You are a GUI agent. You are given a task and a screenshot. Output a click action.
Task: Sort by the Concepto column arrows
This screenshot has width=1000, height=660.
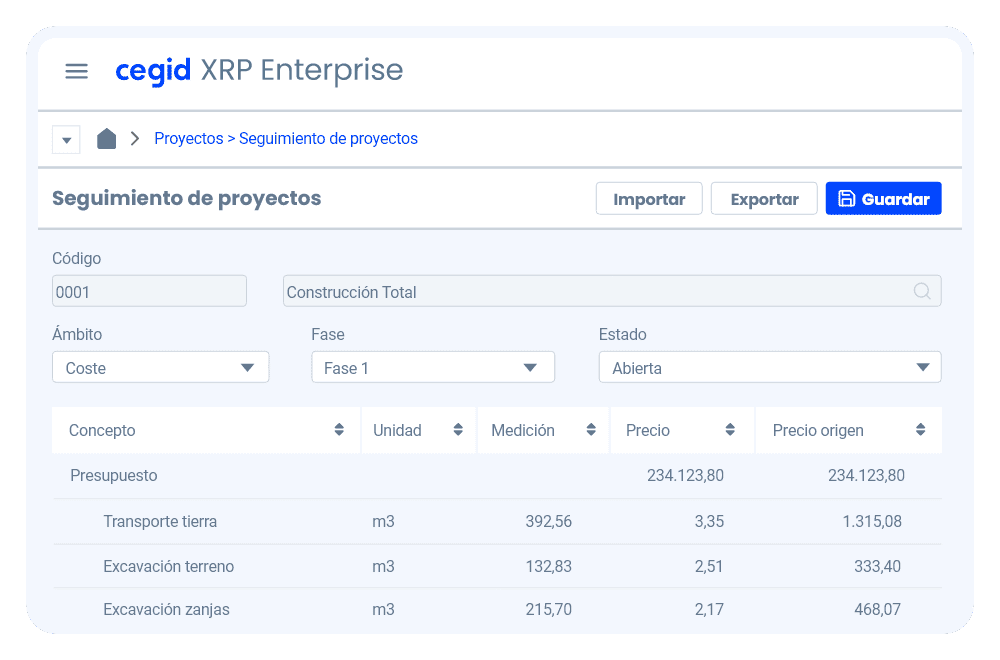[x=339, y=430]
